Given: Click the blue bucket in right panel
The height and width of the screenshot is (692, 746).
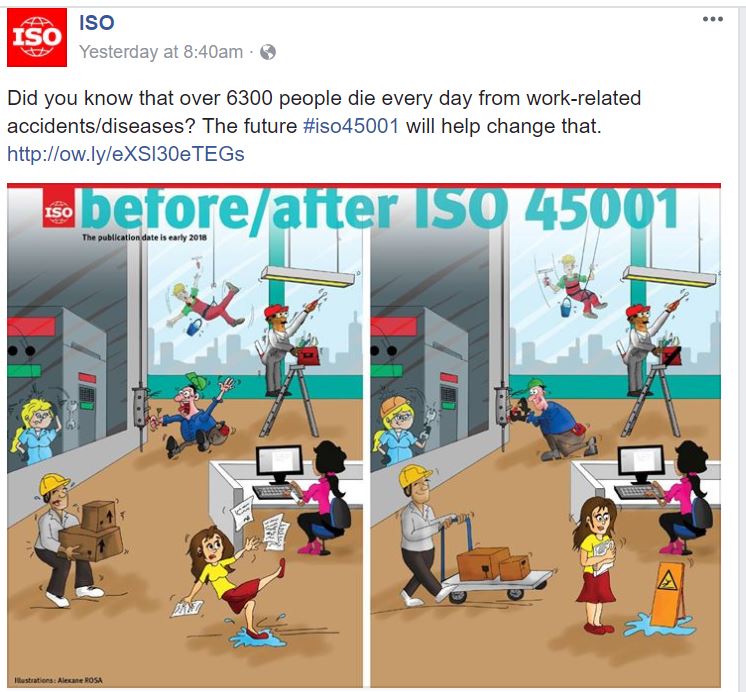Looking at the screenshot, I should click(565, 307).
